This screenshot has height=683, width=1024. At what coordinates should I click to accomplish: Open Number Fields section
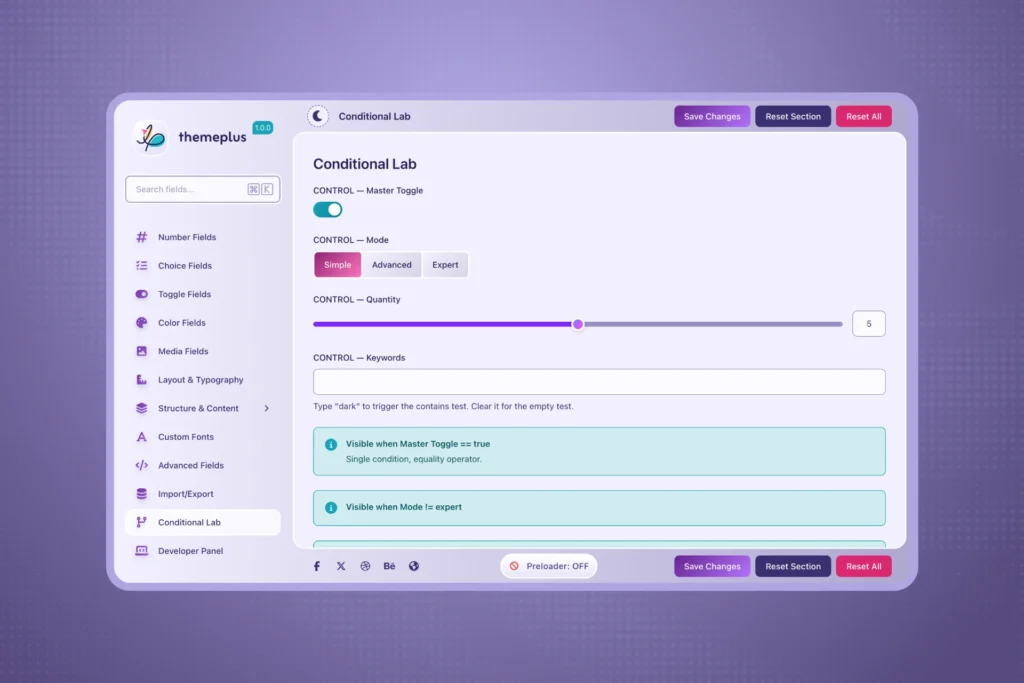(202, 237)
